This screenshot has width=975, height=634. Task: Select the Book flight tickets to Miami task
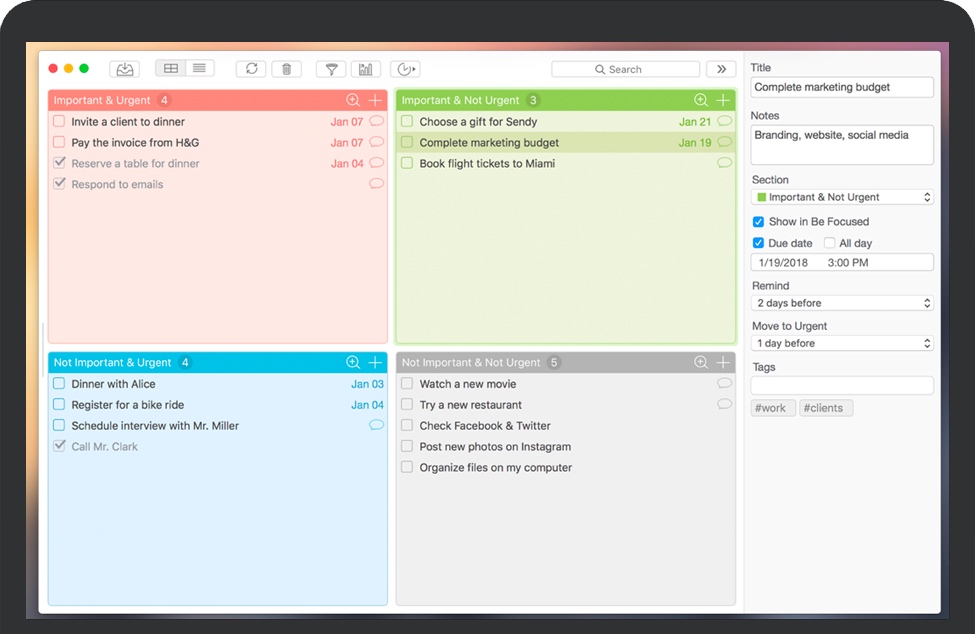coord(487,164)
